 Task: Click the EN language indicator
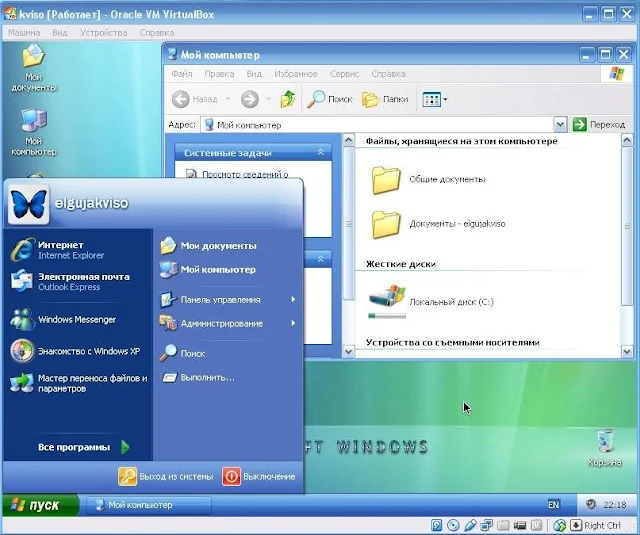(553, 505)
